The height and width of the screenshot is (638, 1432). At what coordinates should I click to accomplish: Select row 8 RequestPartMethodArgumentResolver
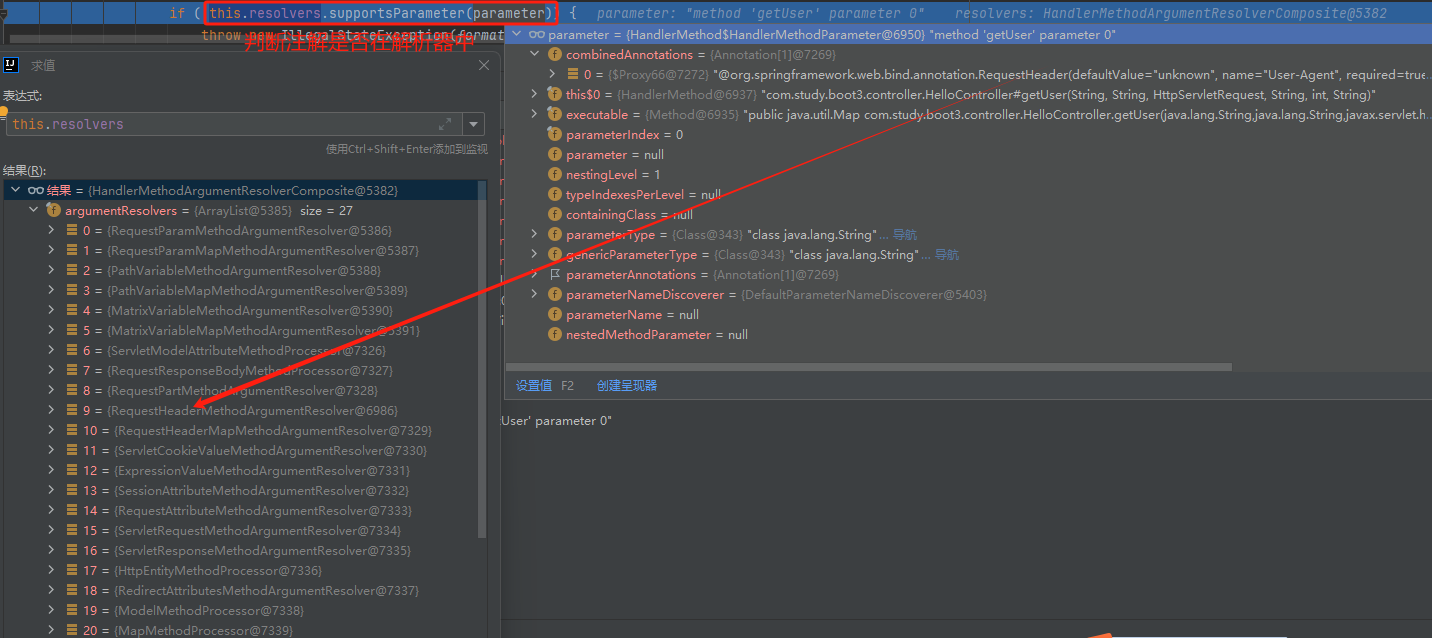tap(240, 390)
